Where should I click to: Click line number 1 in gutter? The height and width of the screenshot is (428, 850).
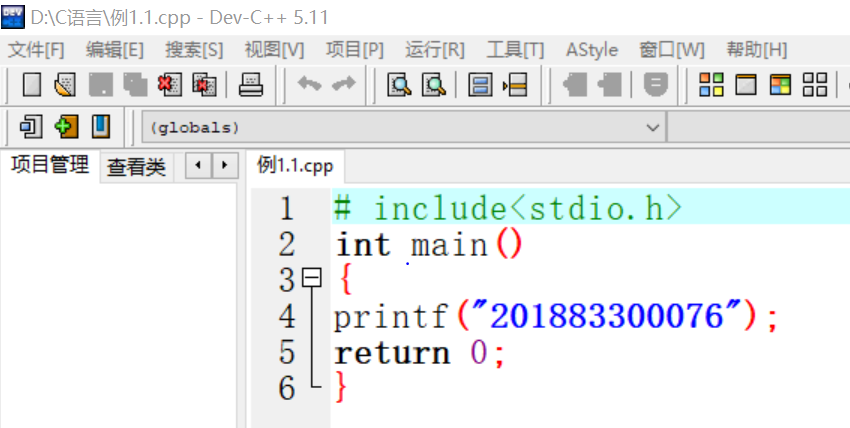click(x=287, y=208)
